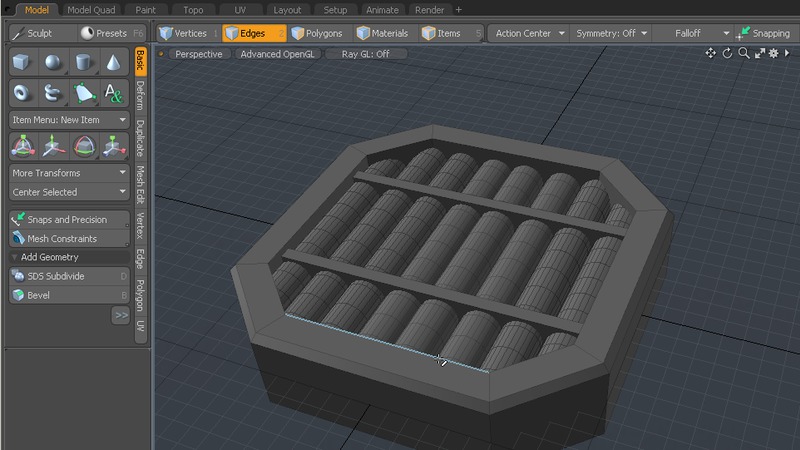Open the Deform vertical tab
Viewport: 800px width, 450px height.
(x=141, y=97)
